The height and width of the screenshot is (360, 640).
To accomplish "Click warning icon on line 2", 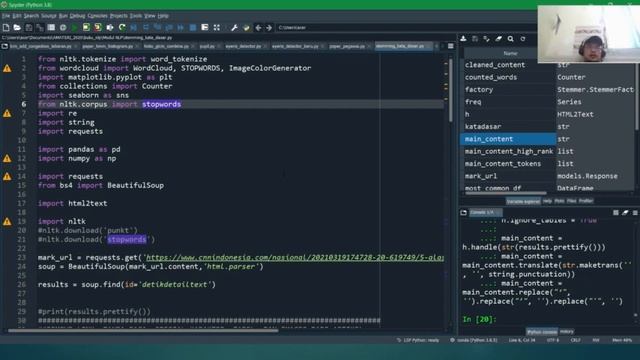I will click(7, 68).
